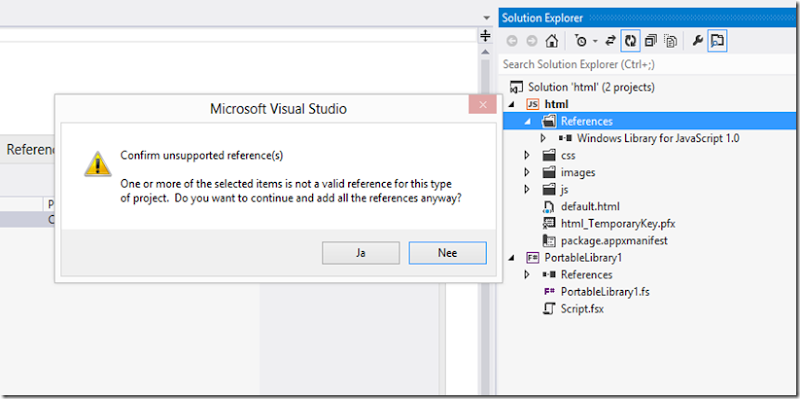The image size is (800, 399).
Task: Close the Microsoft Visual Studio dialog
Action: pyautogui.click(x=483, y=105)
